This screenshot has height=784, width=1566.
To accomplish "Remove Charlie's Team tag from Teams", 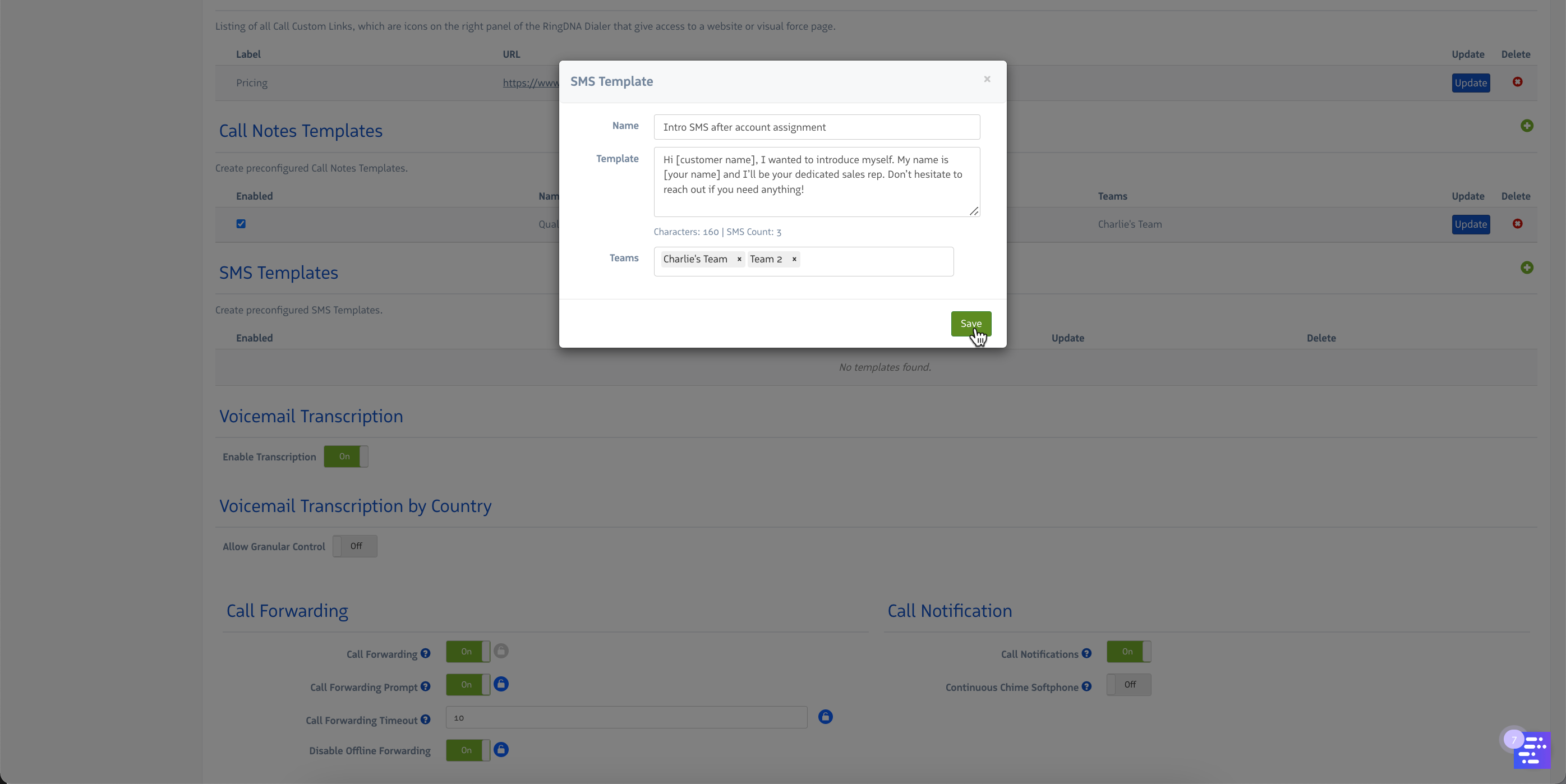I will 739,259.
